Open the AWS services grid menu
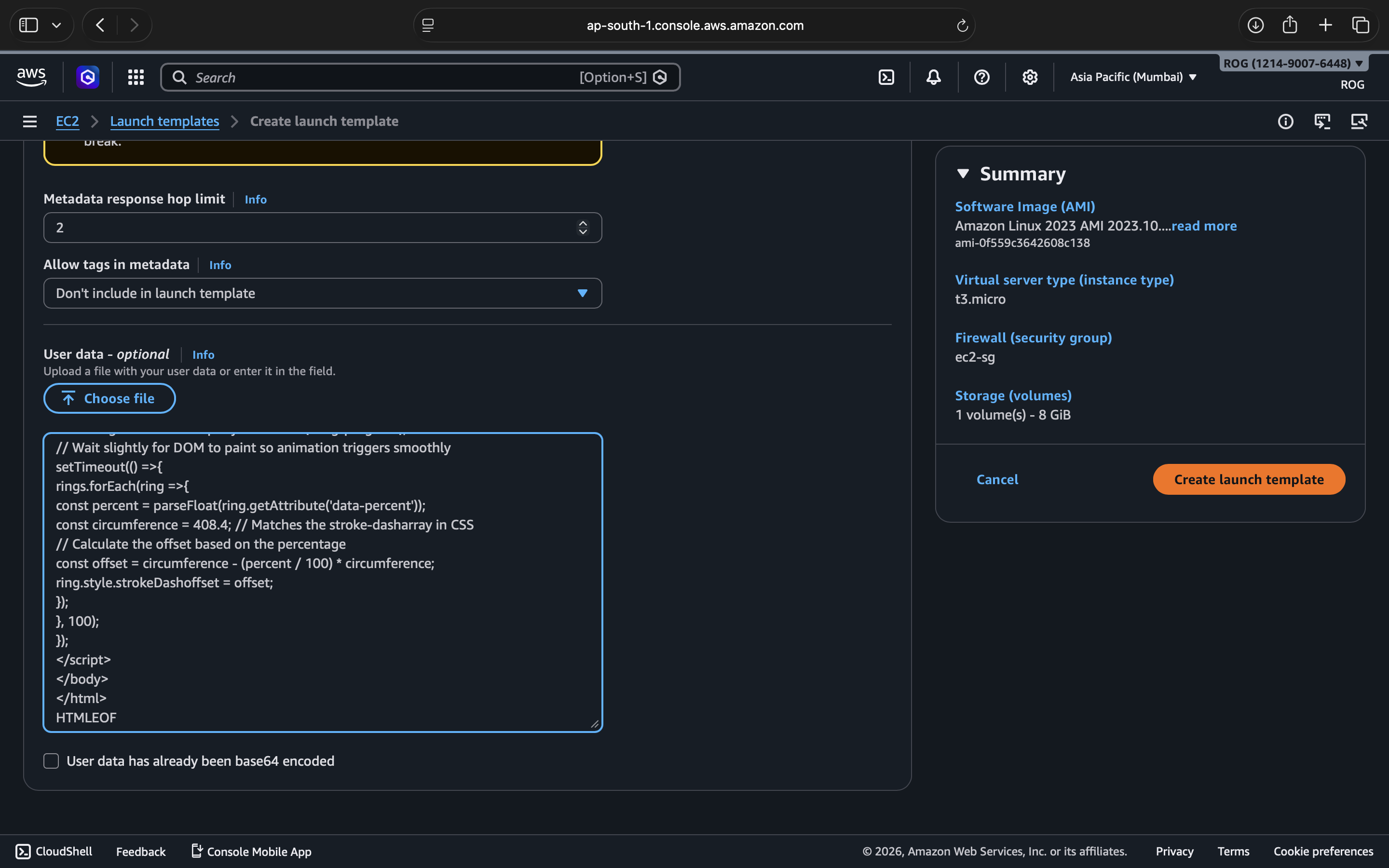The height and width of the screenshot is (868, 1389). point(136,77)
